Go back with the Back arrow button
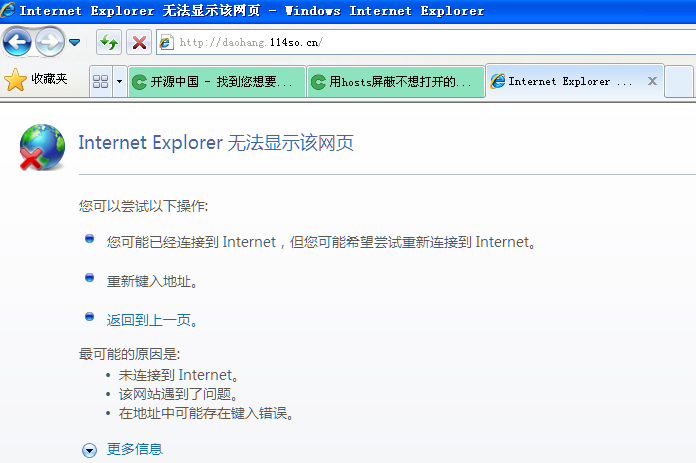The height and width of the screenshot is (463, 696). pos(17,42)
